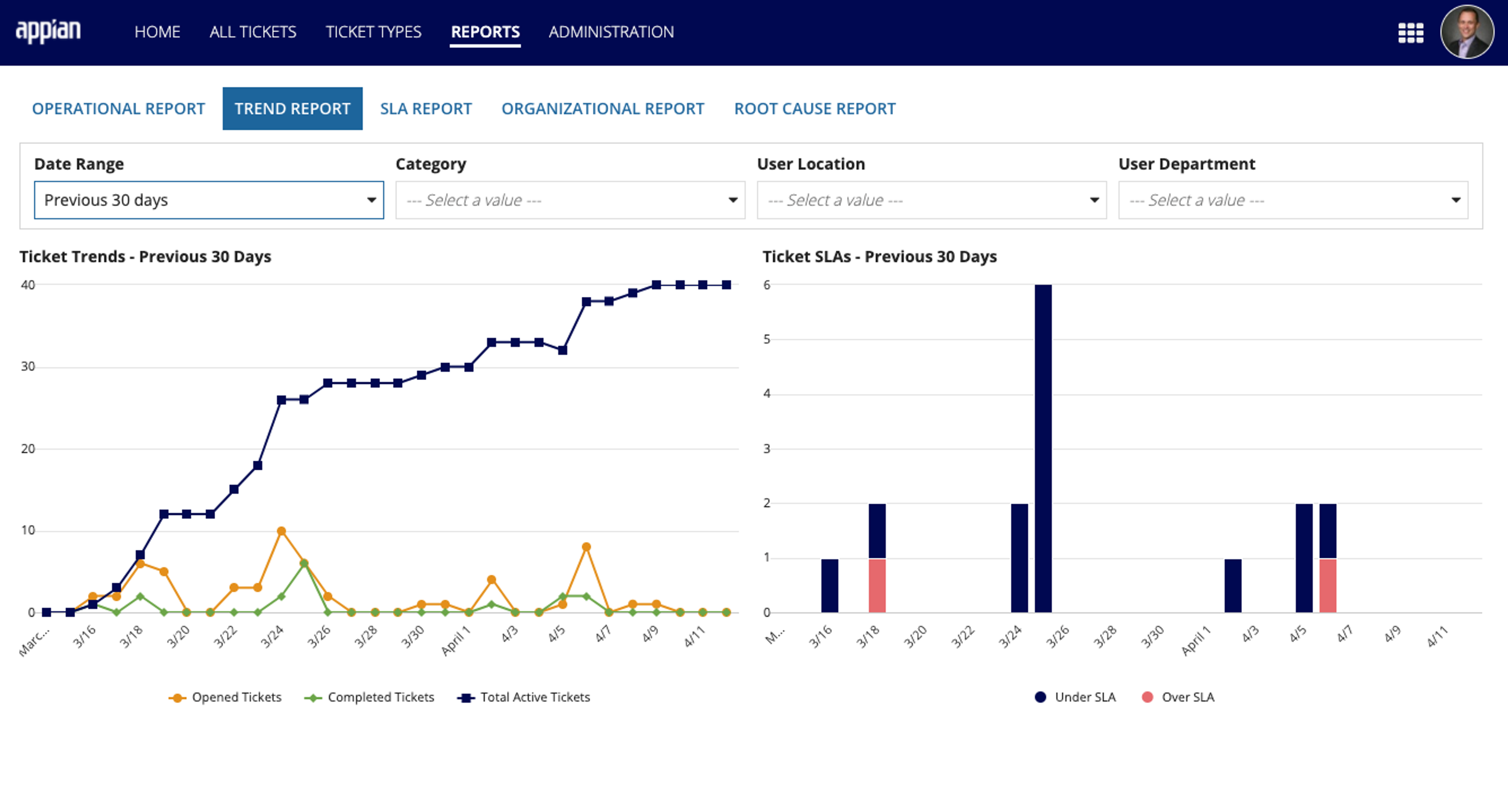Toggle Opened Tickets series in legend
The width and height of the screenshot is (1508, 812).
tap(225, 697)
